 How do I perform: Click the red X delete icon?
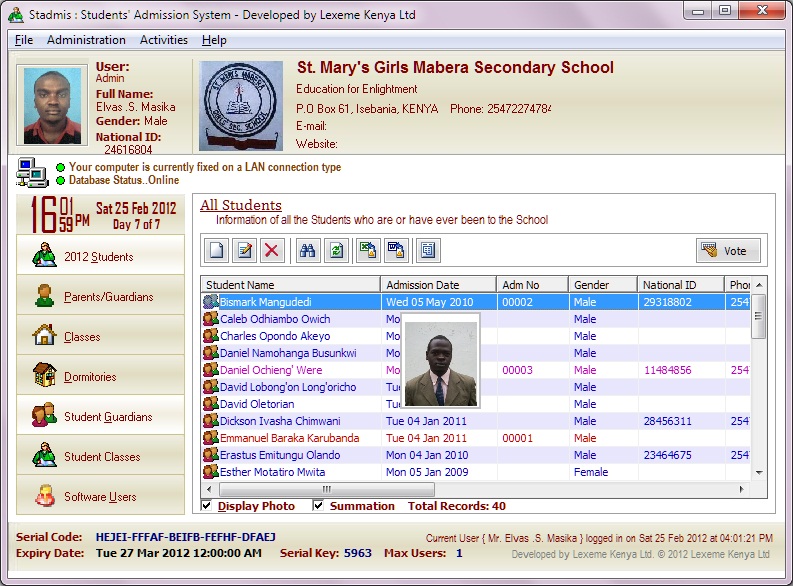click(x=272, y=250)
